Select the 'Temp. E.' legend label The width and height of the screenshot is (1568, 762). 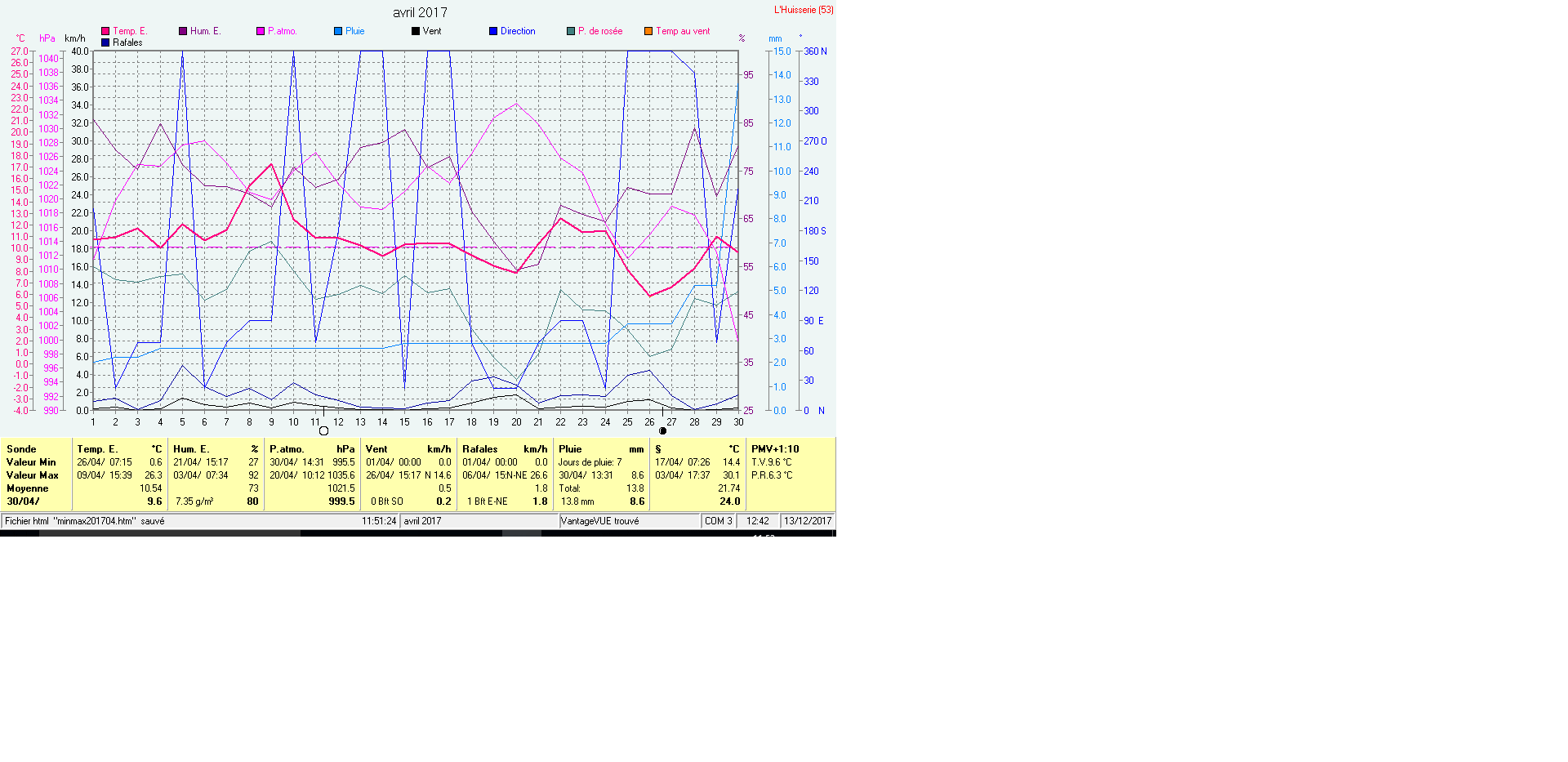point(130,31)
